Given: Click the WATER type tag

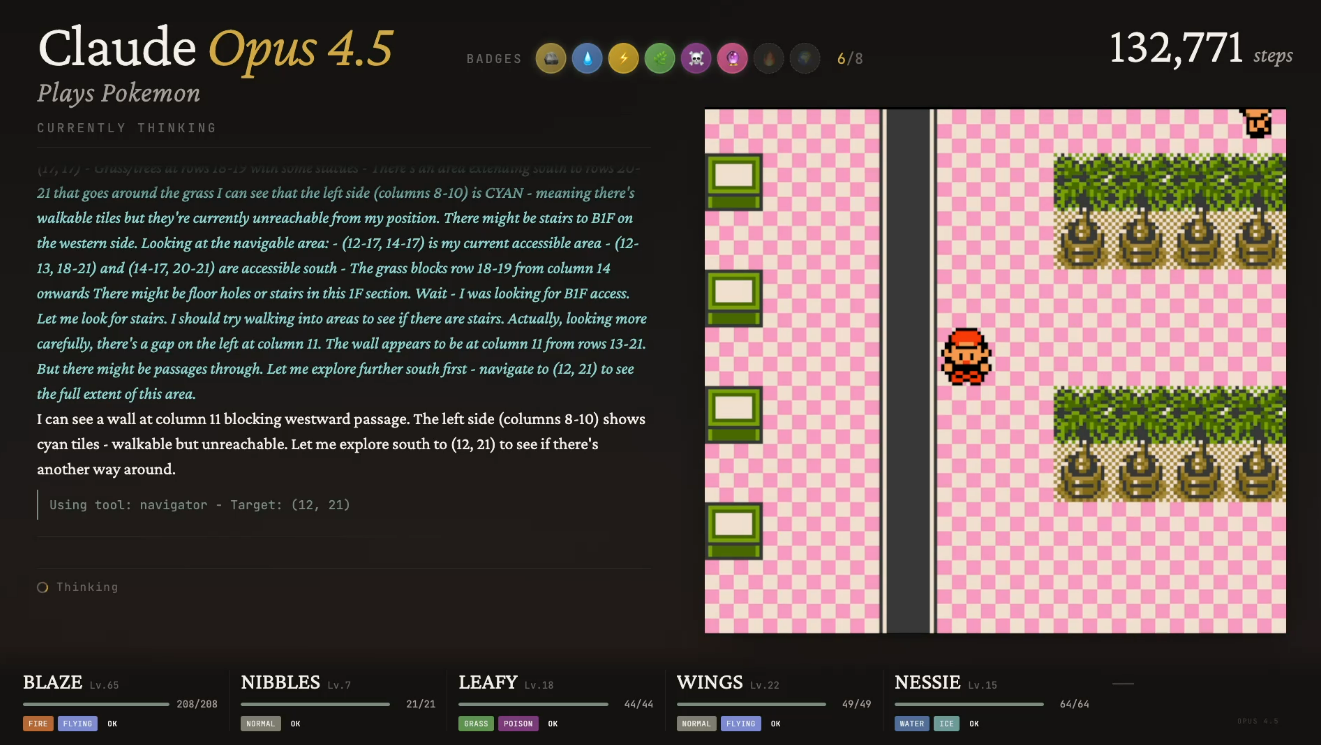Looking at the screenshot, I should click(912, 724).
